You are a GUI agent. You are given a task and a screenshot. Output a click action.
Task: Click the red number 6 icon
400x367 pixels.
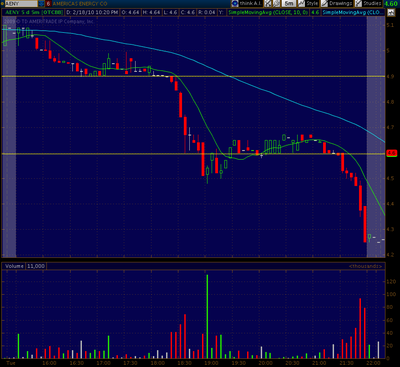coord(49,4)
